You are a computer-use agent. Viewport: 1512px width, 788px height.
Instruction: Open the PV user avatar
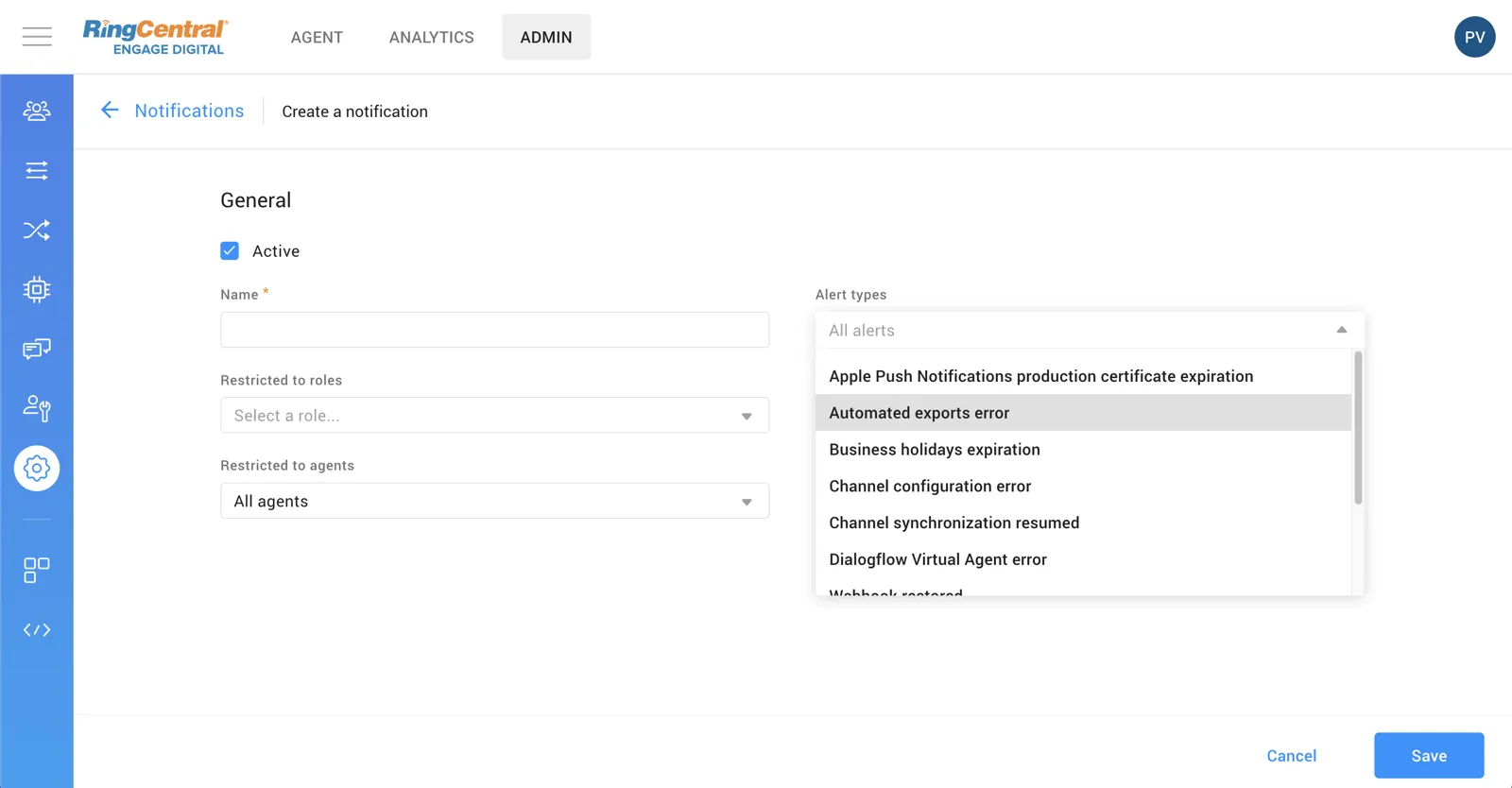click(1474, 37)
